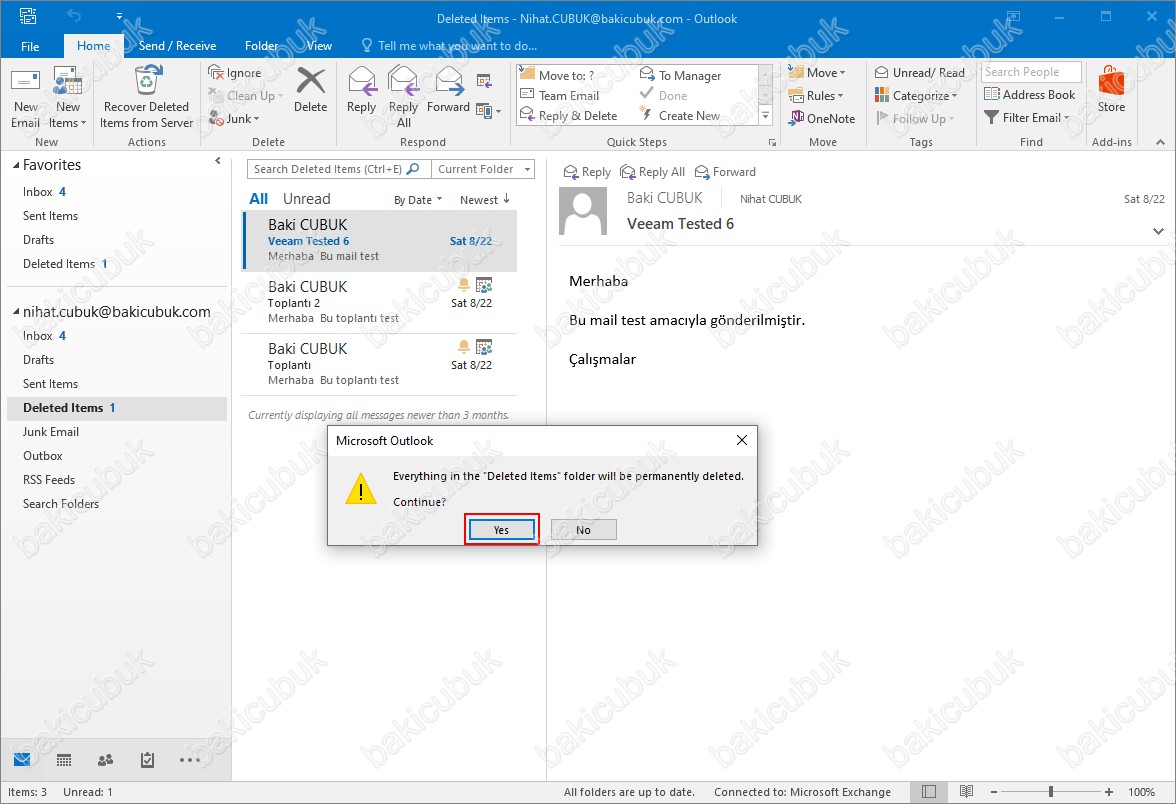
Task: Open the Clean Up dropdown
Action: point(246,95)
